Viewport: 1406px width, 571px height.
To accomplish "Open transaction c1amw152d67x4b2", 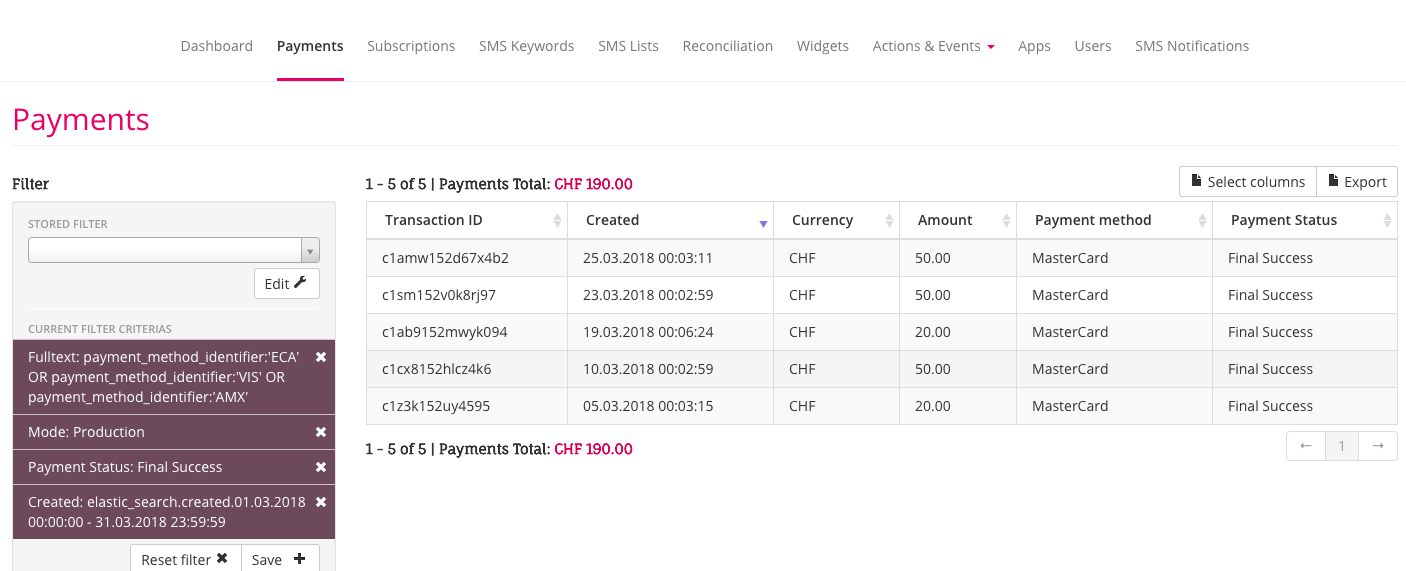I will click(x=445, y=258).
